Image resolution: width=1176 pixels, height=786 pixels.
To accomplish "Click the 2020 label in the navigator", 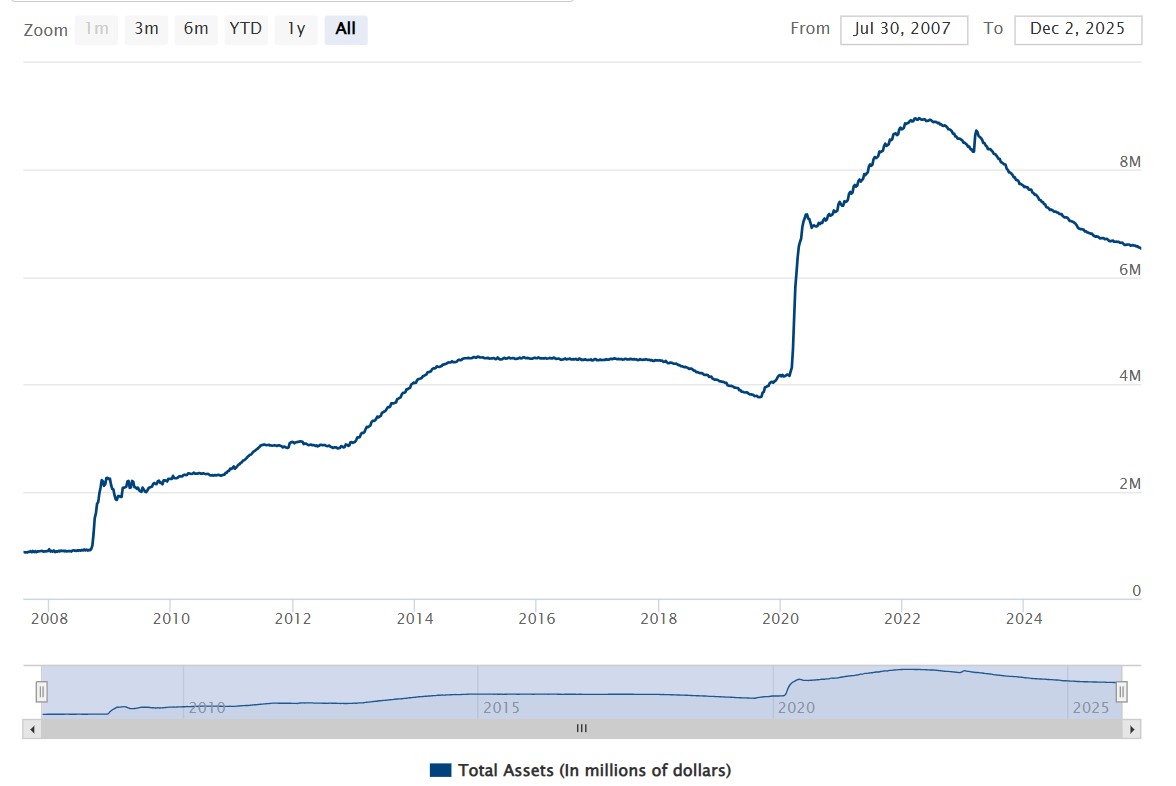I will pos(796,708).
